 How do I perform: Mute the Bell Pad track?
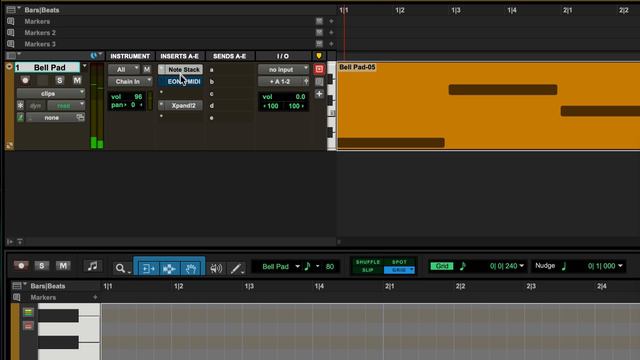77,80
